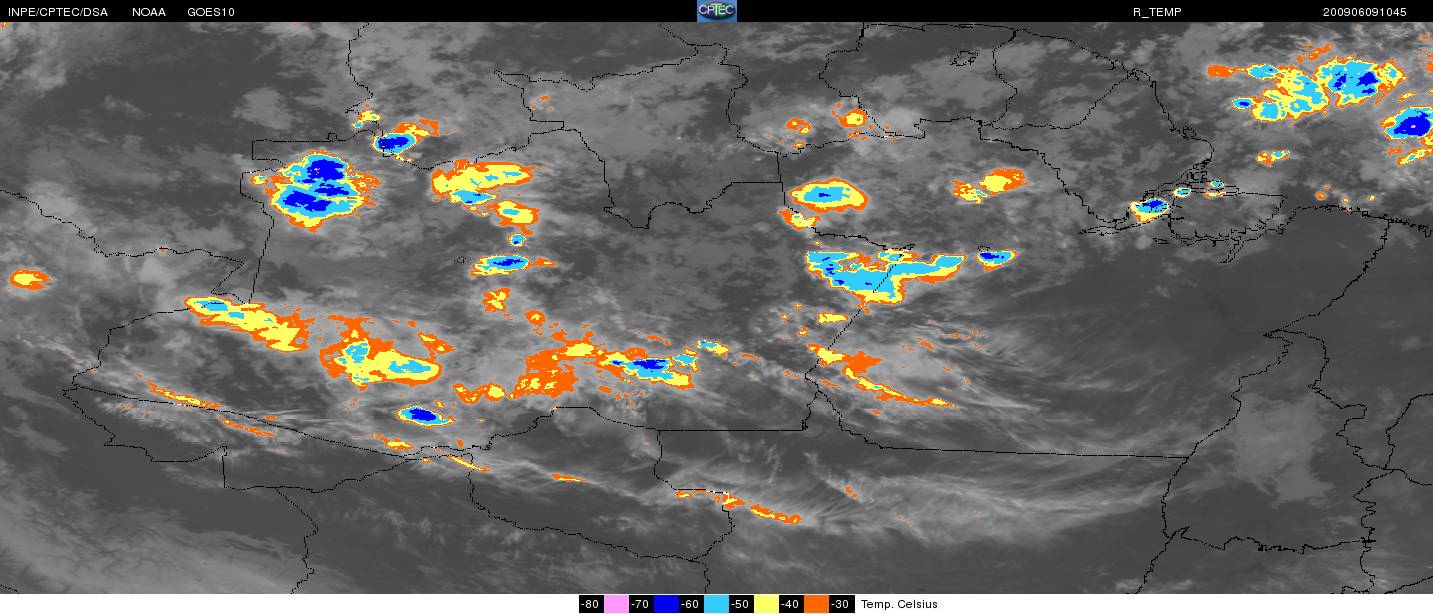Click the Temp. Celsius legend text
Screen dimensions: 1433x614
[899, 604]
